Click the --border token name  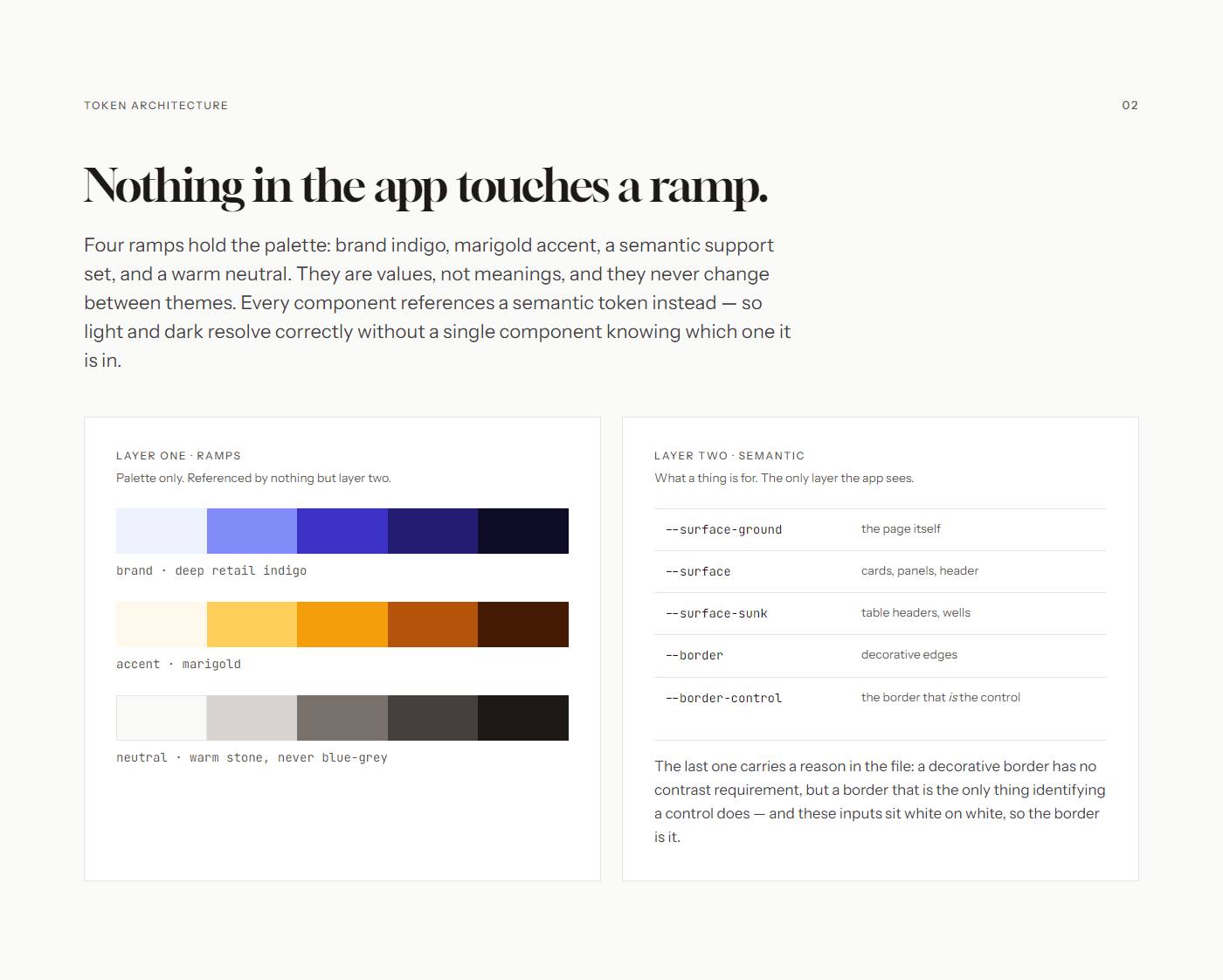694,655
